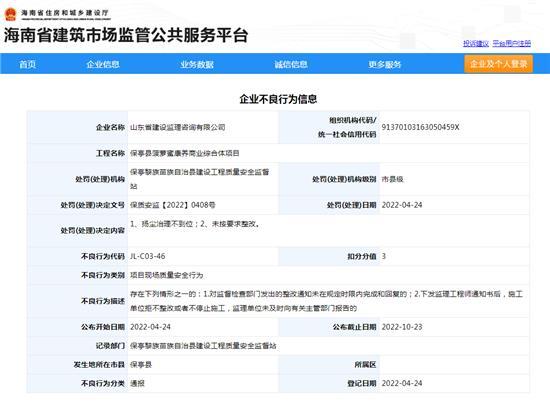Click the 海南省建筑市场监管公共服务平台 title

126,35
